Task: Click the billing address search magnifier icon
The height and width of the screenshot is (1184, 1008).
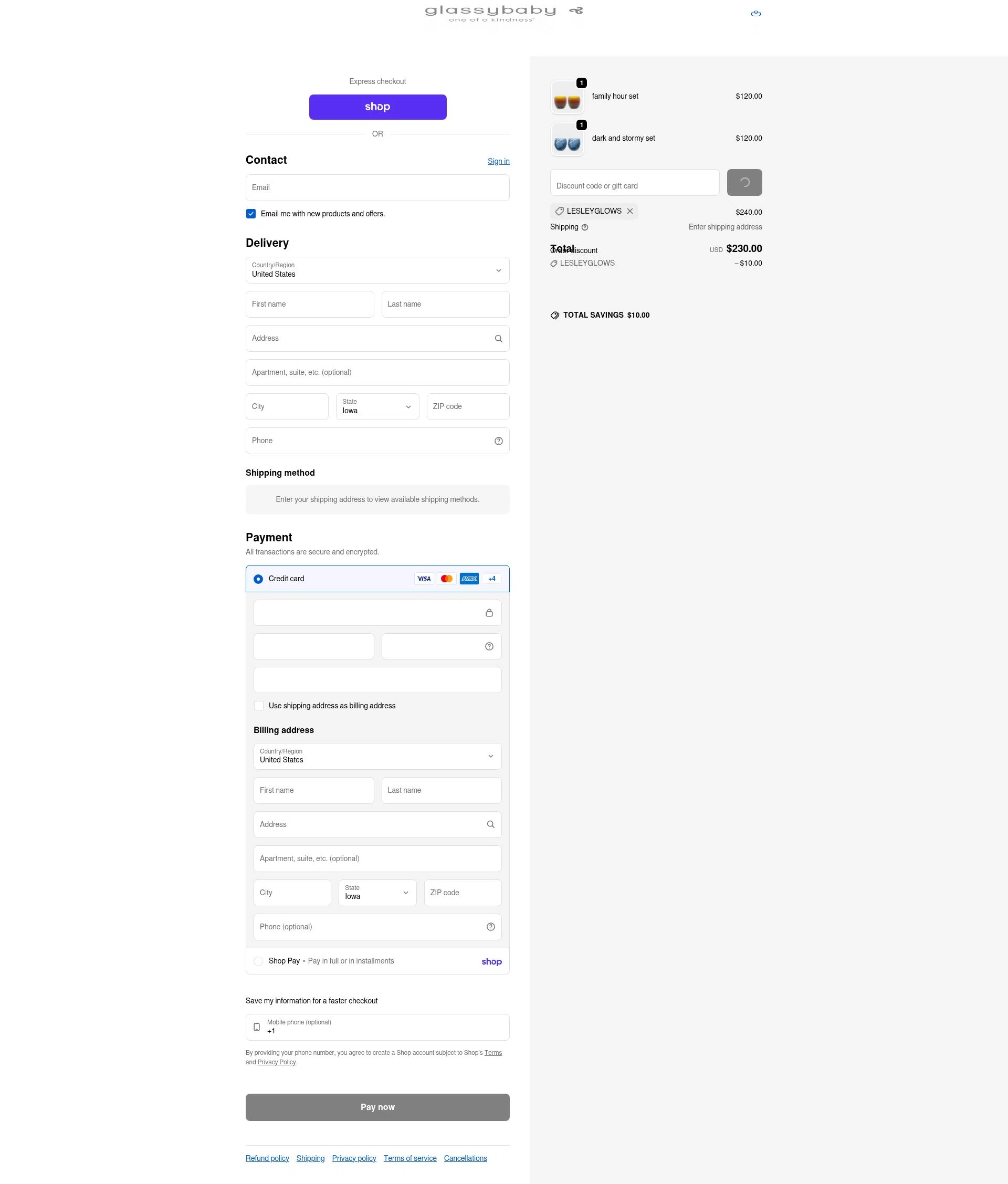Action: pos(490,824)
